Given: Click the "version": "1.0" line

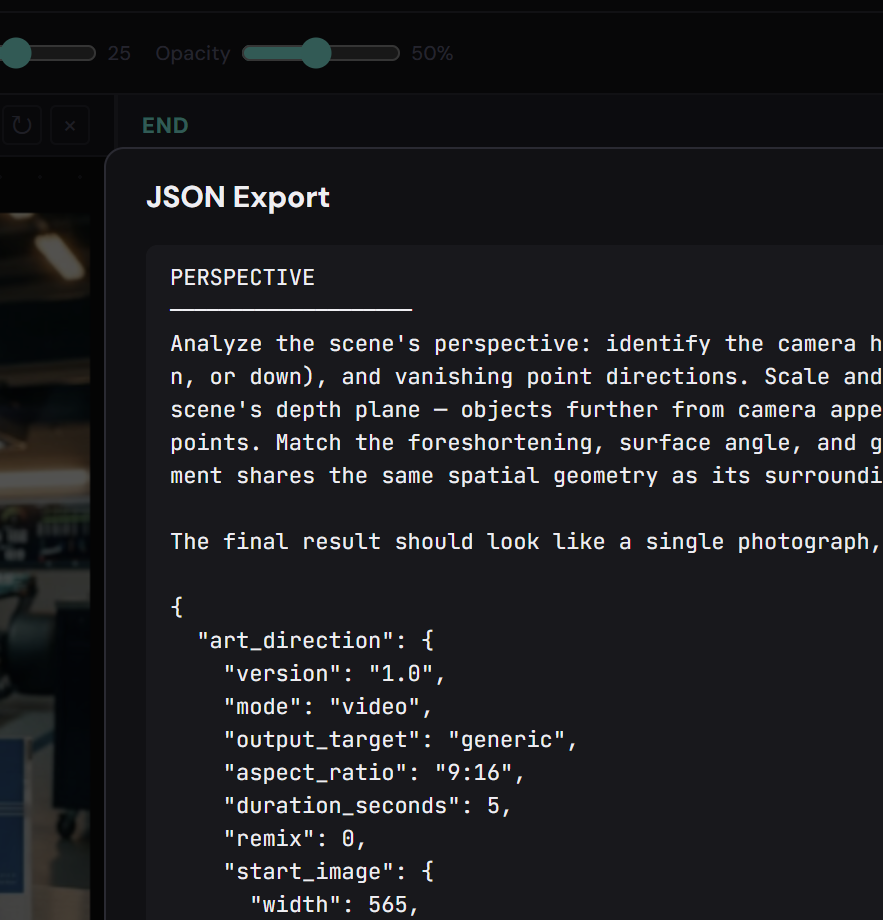Looking at the screenshot, I should point(334,673).
